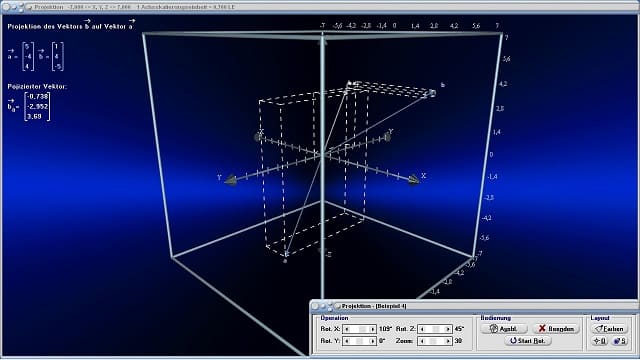Viewport: 640px width, 360px height.
Task: Click the Rot. X scrollbar thumb
Action: pyautogui.click(x=362, y=329)
